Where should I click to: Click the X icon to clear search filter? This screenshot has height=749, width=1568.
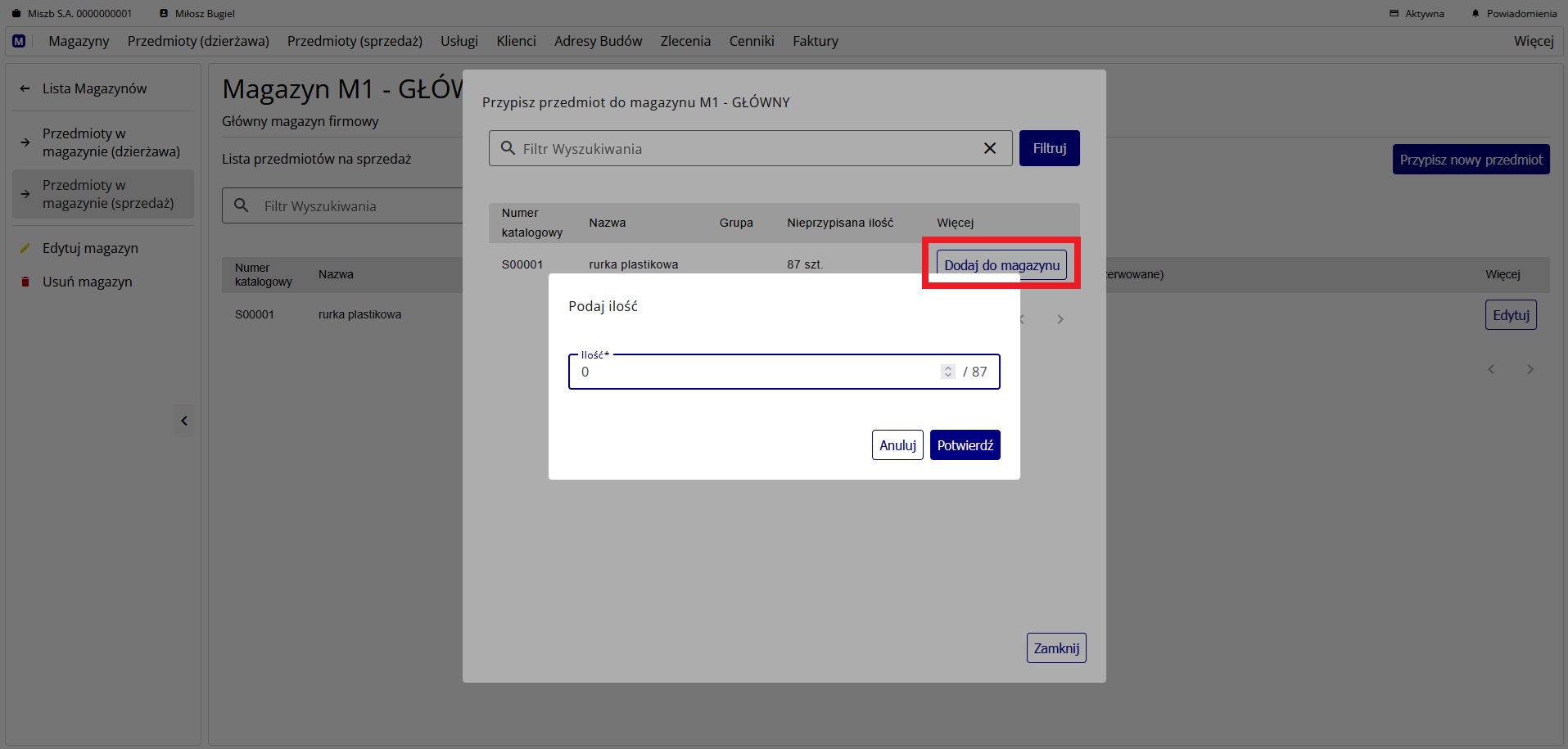point(989,148)
